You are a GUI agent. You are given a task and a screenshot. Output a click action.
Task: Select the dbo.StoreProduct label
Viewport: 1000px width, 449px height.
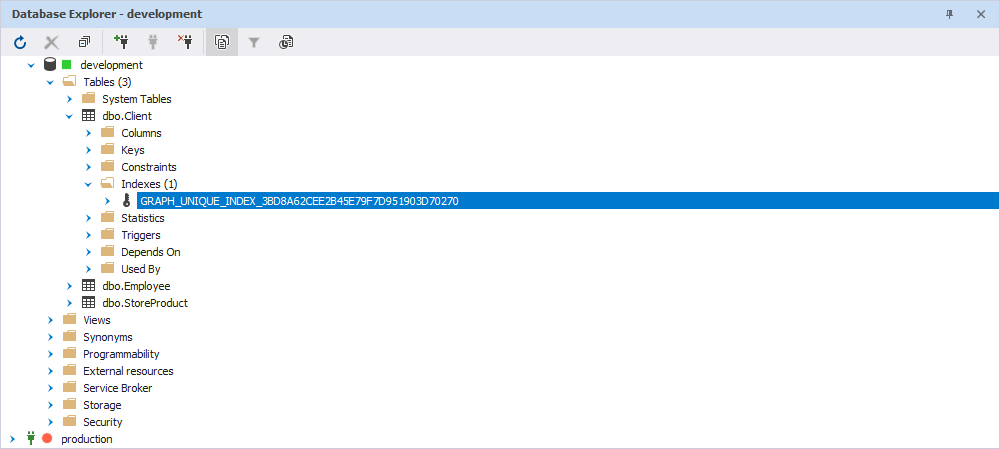(145, 303)
